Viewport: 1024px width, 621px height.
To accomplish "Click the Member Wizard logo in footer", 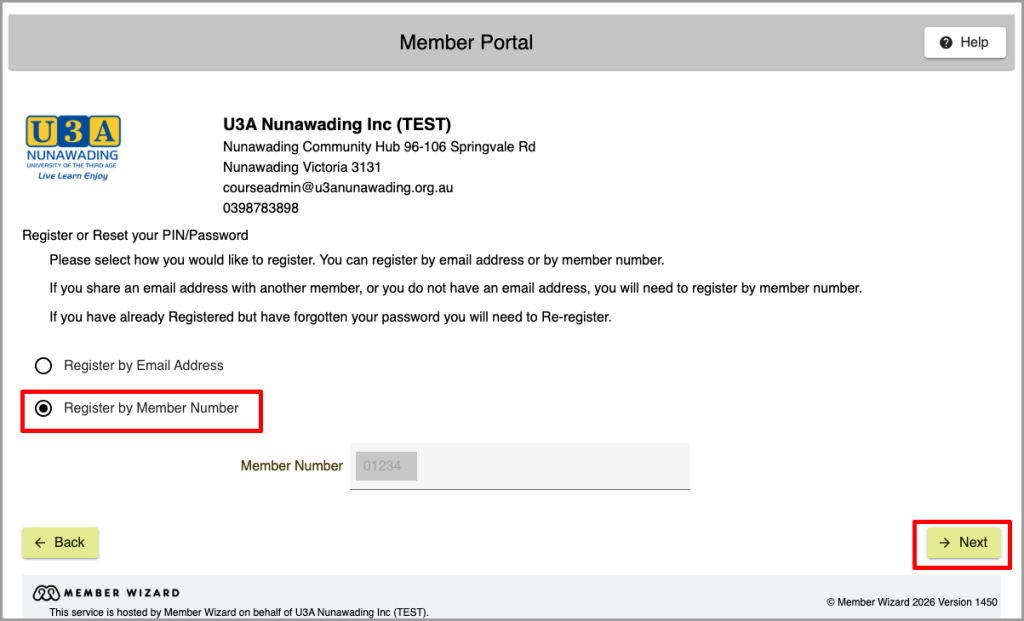I will tap(106, 593).
